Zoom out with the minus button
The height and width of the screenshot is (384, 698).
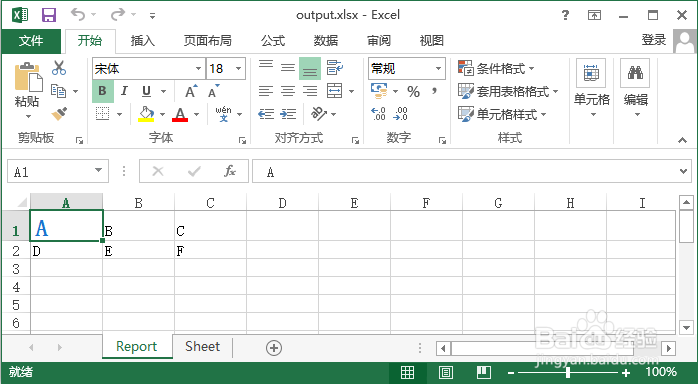coord(511,372)
